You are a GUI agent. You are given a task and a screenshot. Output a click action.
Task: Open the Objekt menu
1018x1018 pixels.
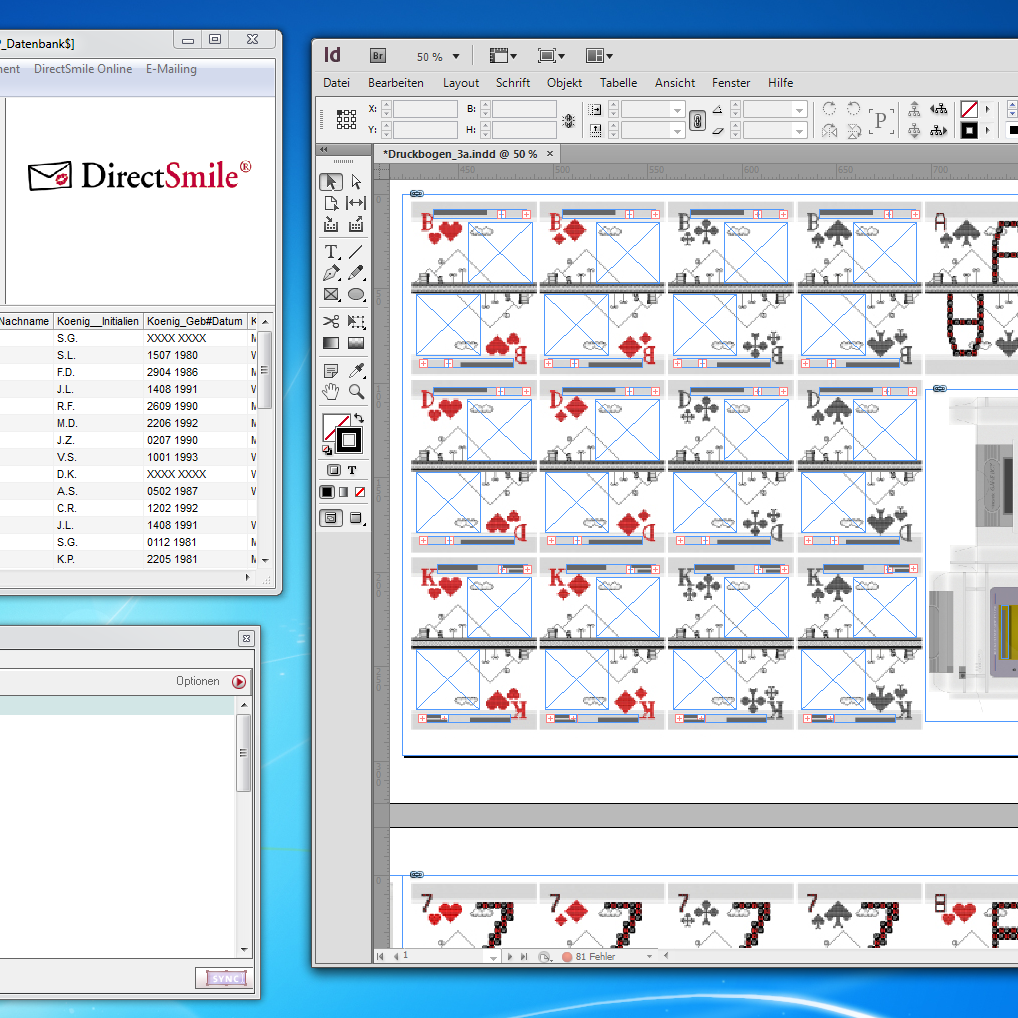564,83
